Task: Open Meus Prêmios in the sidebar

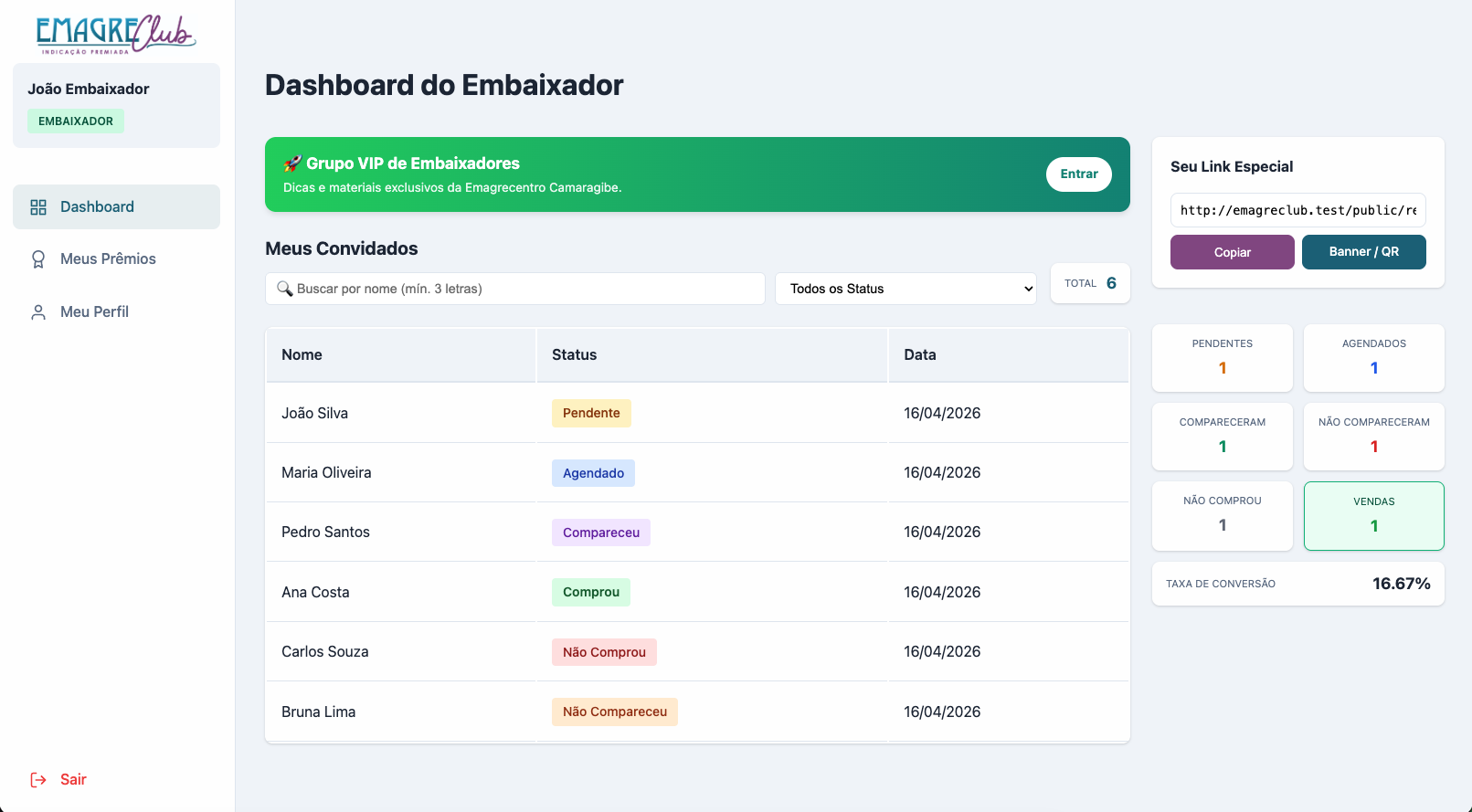Action: click(x=116, y=259)
